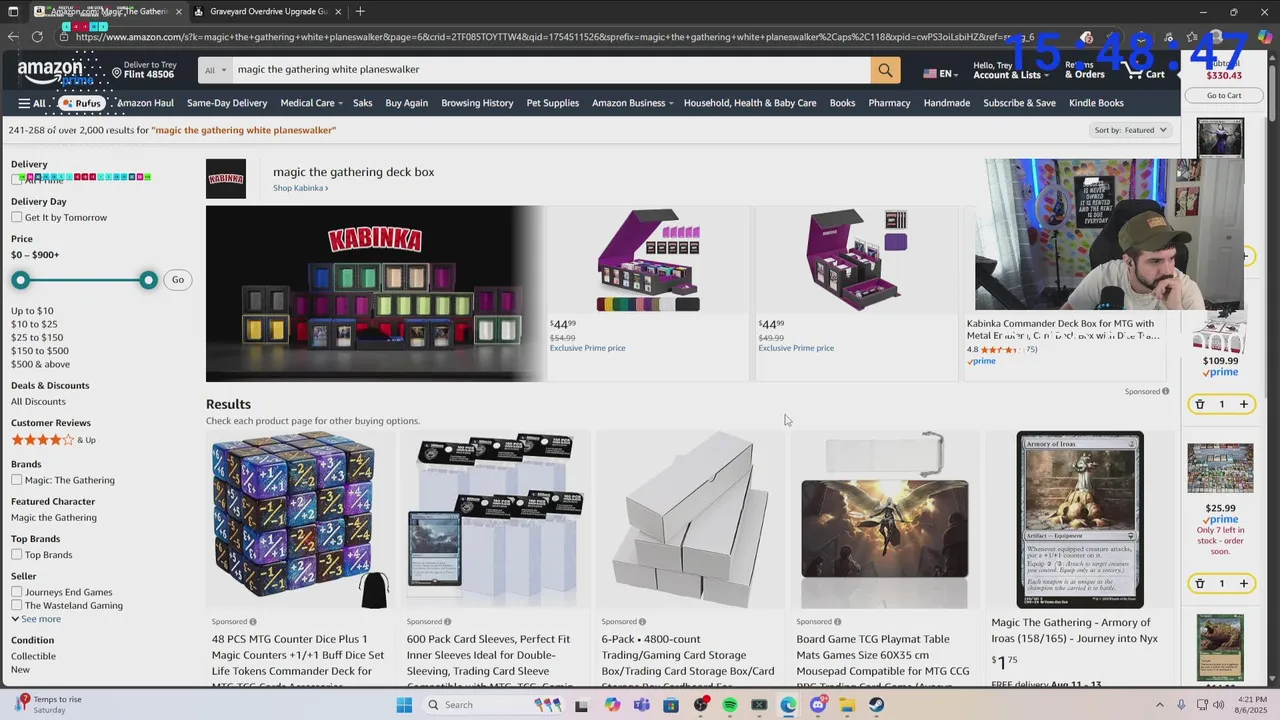Expand Account & Lists menu
The width and height of the screenshot is (1280, 720).
(x=1010, y=70)
